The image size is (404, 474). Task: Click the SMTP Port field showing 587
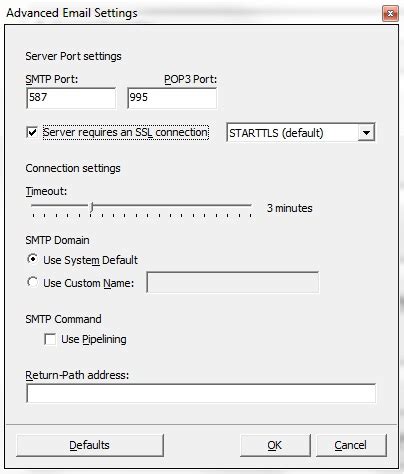pyautogui.click(x=71, y=98)
